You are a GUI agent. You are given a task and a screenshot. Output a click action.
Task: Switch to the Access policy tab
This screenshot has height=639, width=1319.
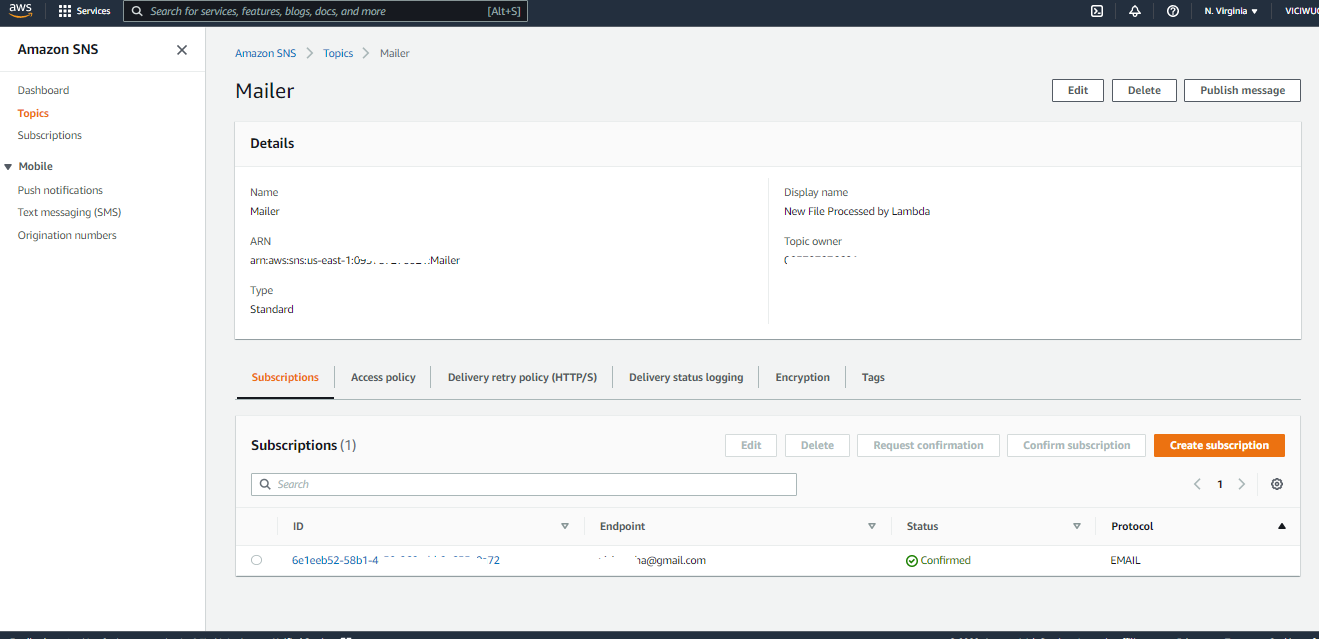click(383, 377)
